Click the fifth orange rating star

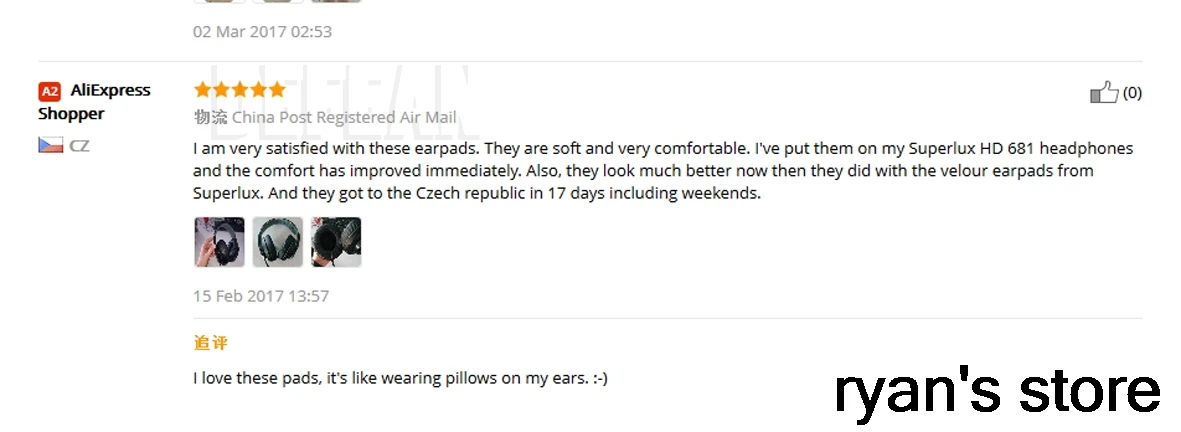pos(276,90)
